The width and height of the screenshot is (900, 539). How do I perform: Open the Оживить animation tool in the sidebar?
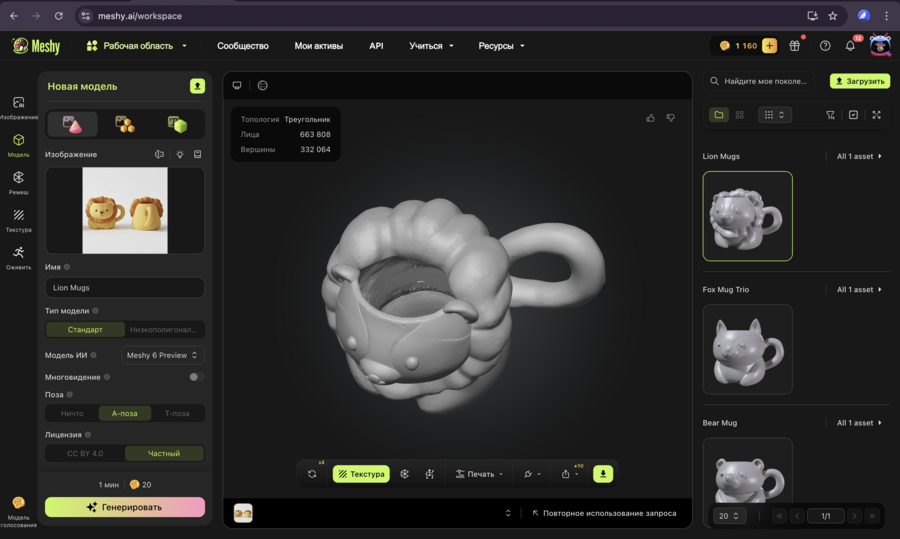(18, 258)
